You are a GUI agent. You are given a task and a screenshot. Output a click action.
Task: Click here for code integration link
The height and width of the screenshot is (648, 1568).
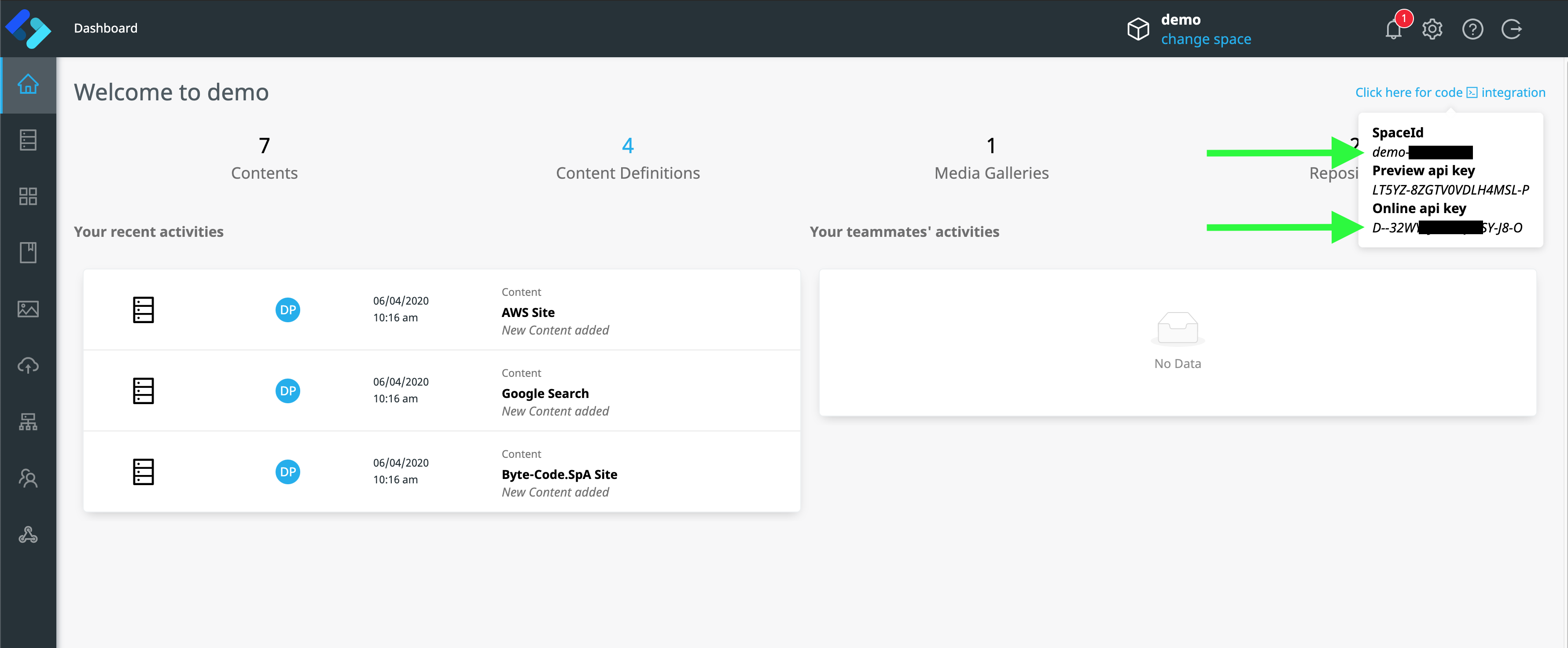click(x=1450, y=92)
